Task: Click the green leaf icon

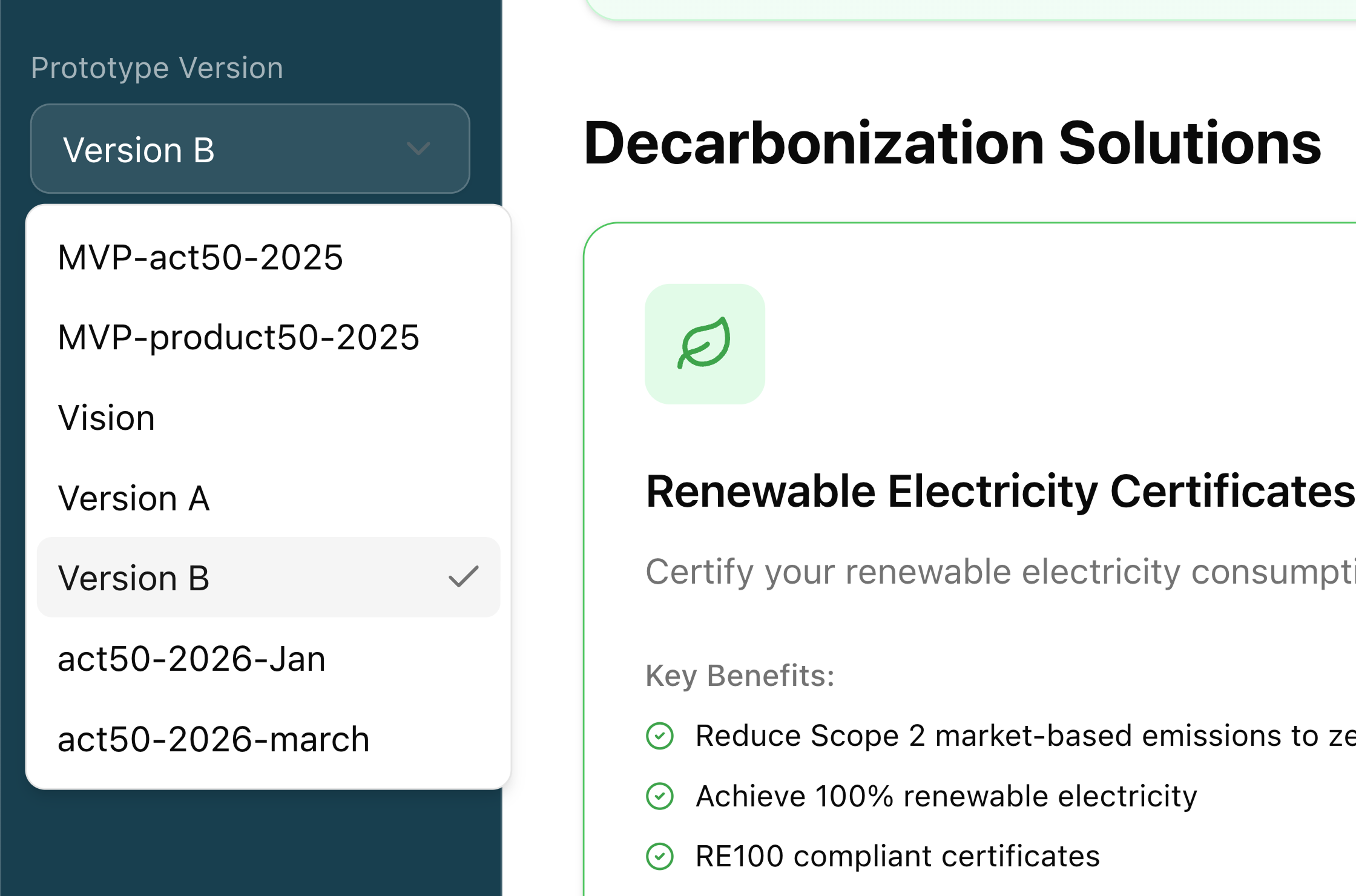Action: pyautogui.click(x=705, y=344)
